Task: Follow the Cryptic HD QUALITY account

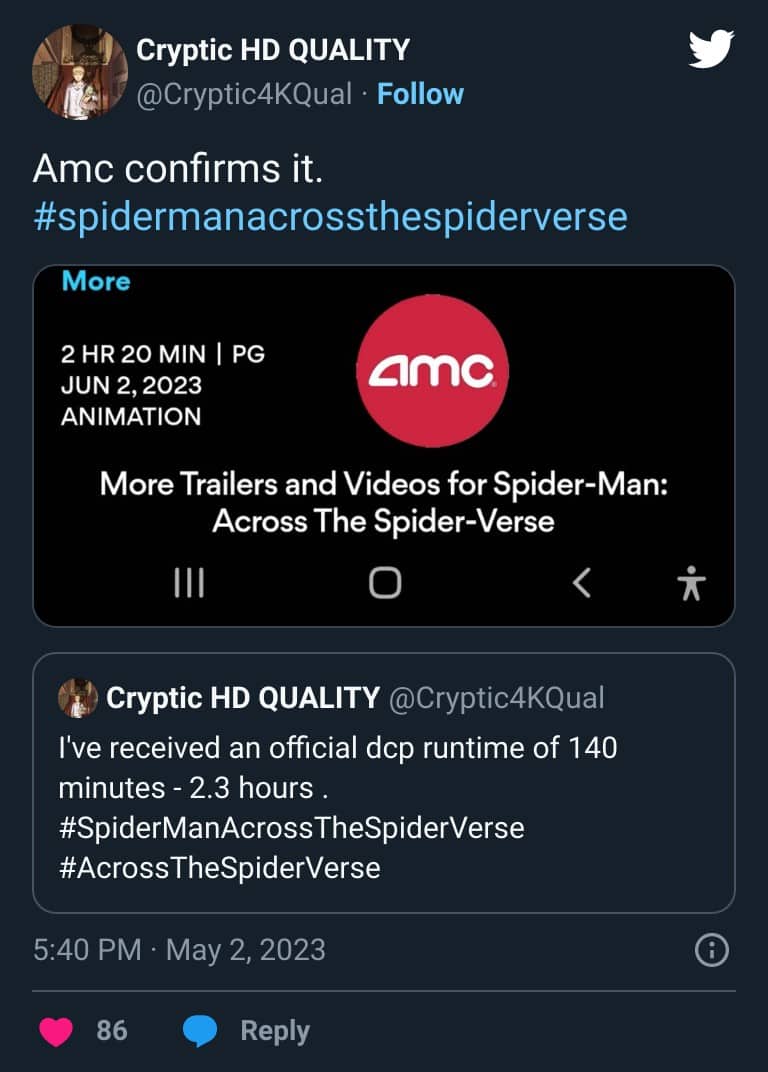Action: [x=420, y=94]
